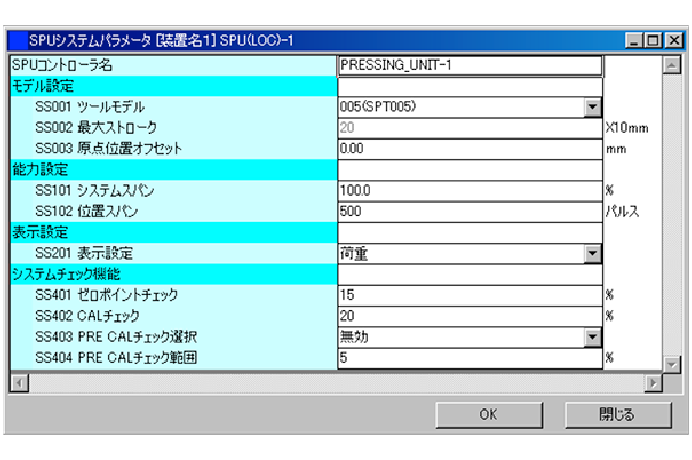Click the X10mm unit label
692x460 pixels.
click(x=627, y=128)
